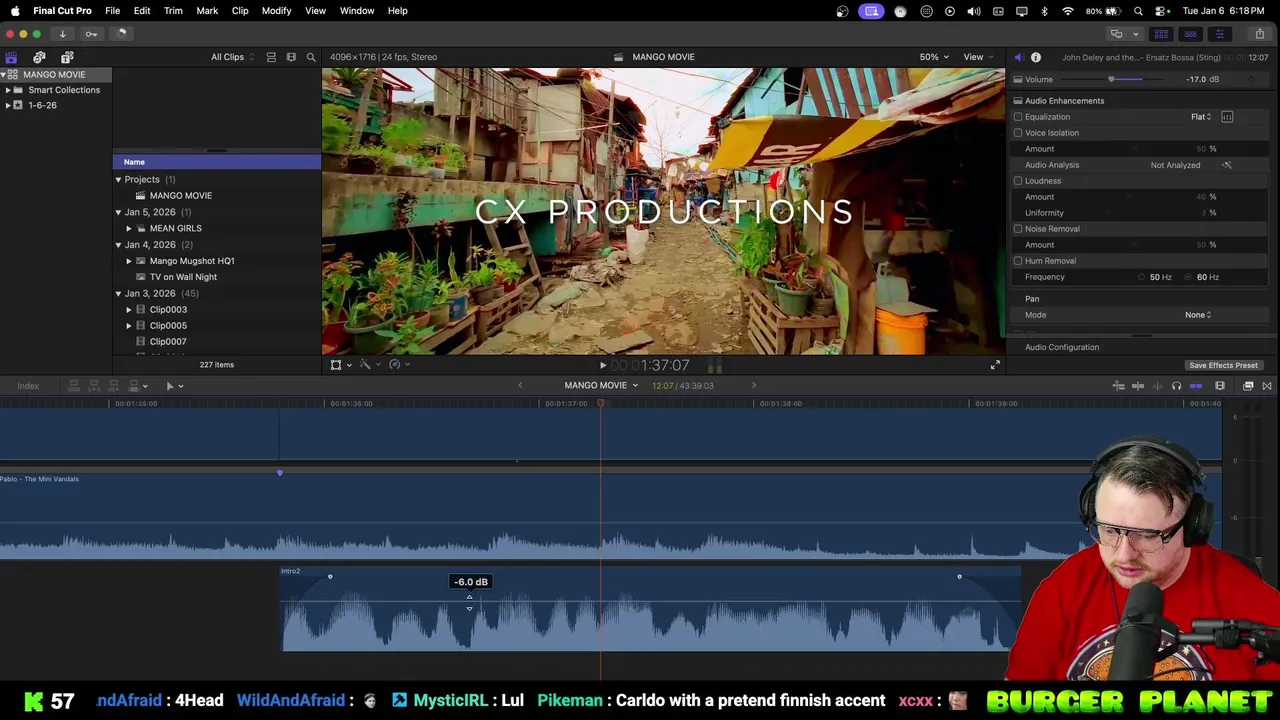Toggle the Inspector panel button

1219,34
